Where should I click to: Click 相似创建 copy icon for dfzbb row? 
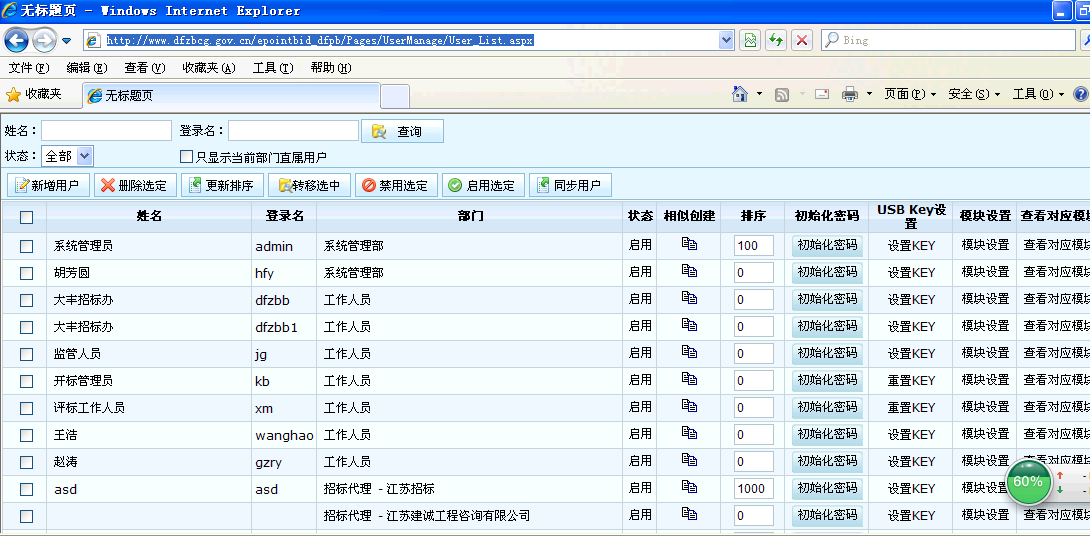point(689,298)
